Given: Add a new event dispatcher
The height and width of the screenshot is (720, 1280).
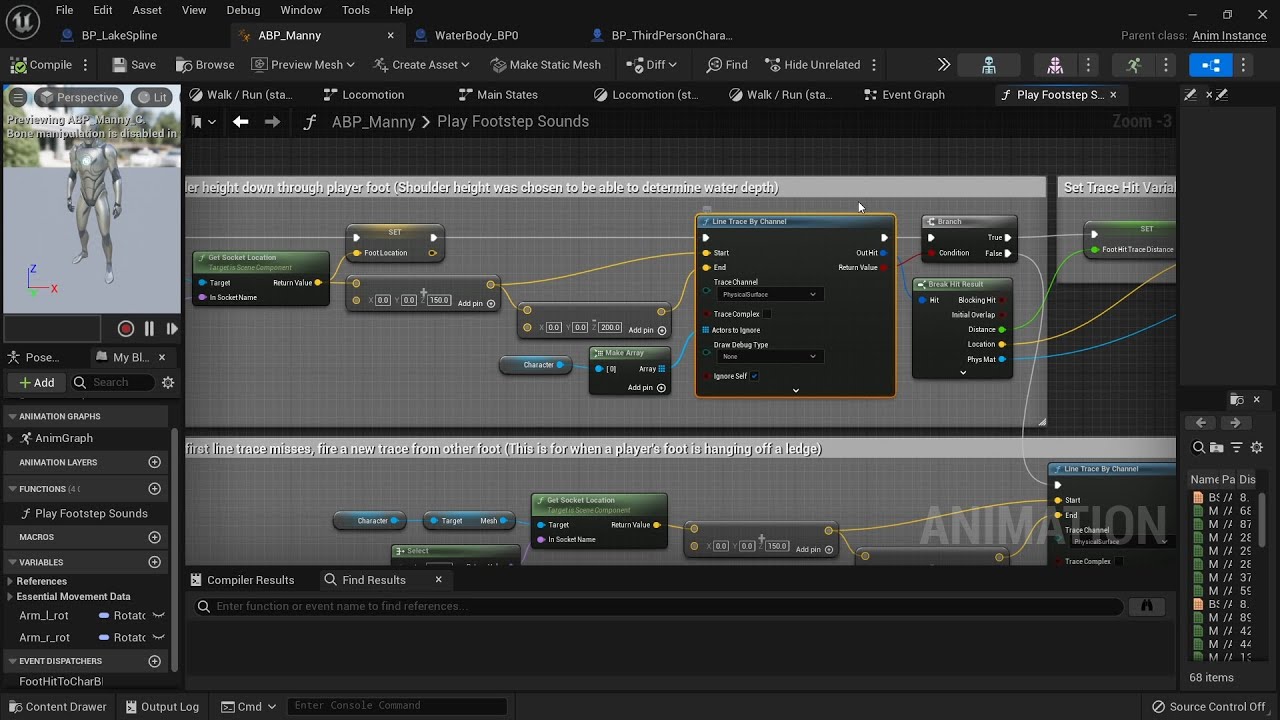Looking at the screenshot, I should click(154, 661).
